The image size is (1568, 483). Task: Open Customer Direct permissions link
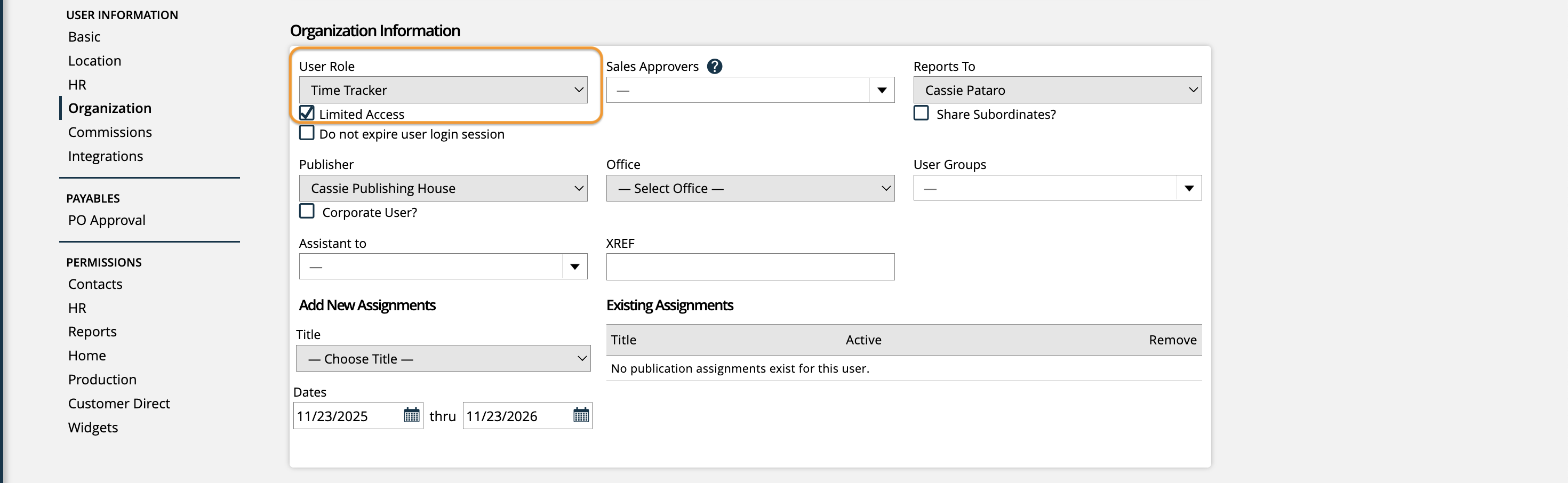[x=119, y=404]
